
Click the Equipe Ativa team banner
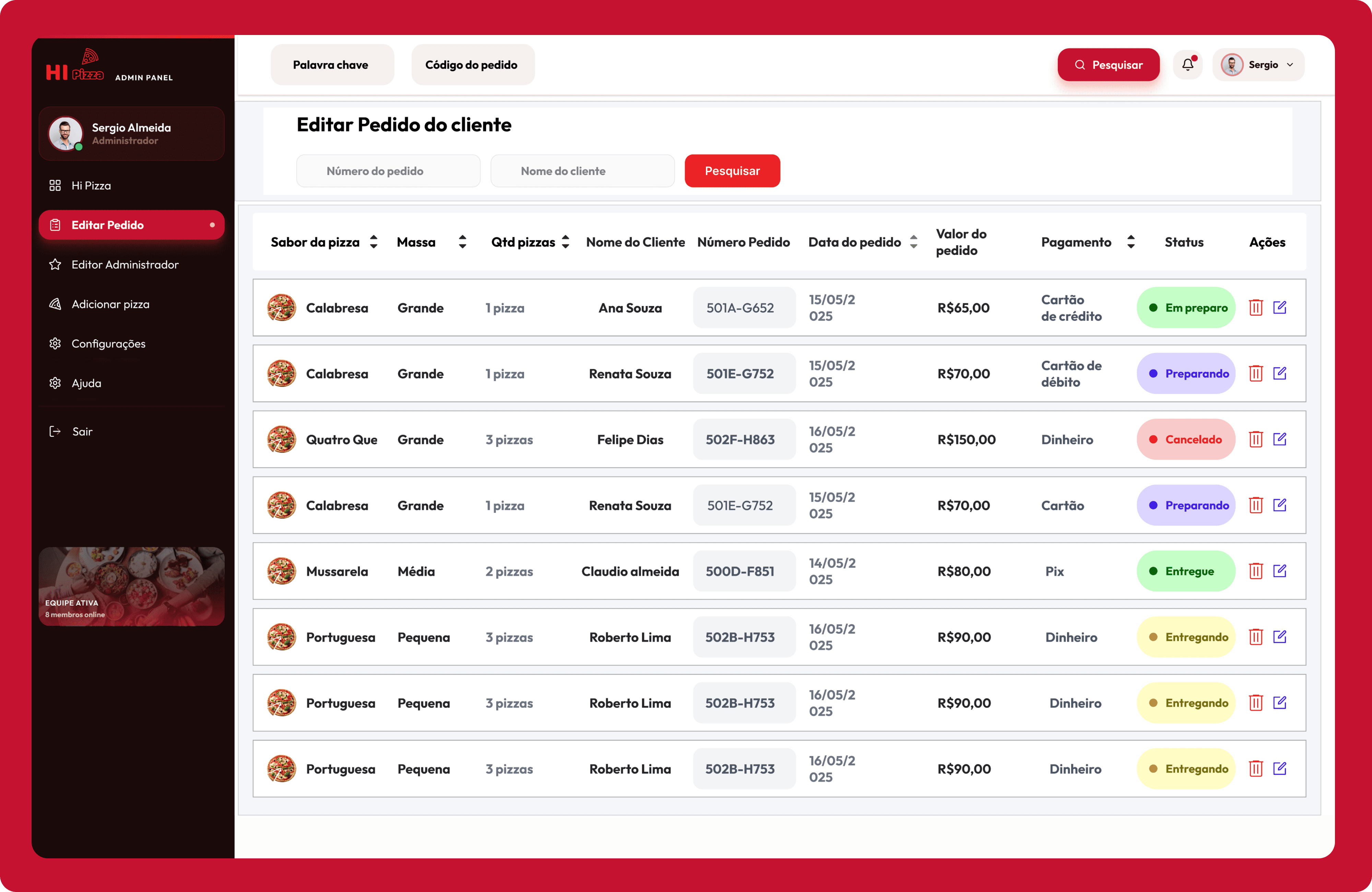[131, 586]
